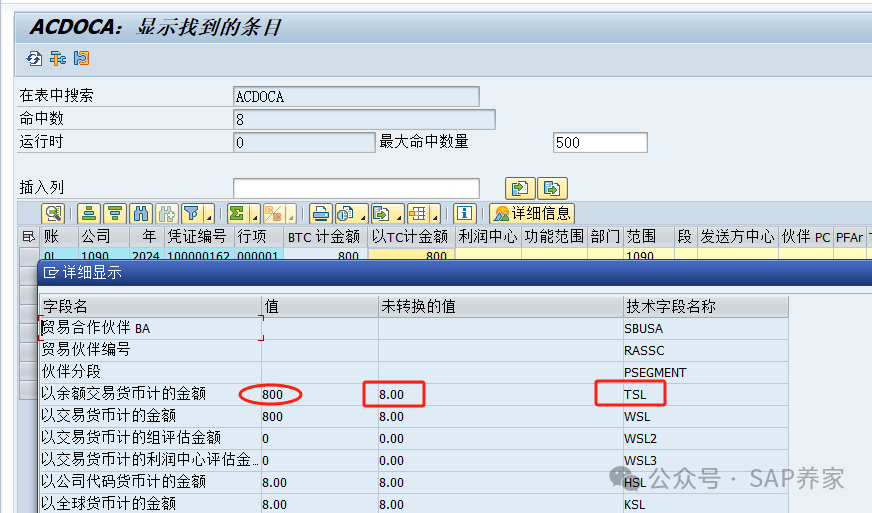Click the Set Filter funnel icon

coord(192,214)
